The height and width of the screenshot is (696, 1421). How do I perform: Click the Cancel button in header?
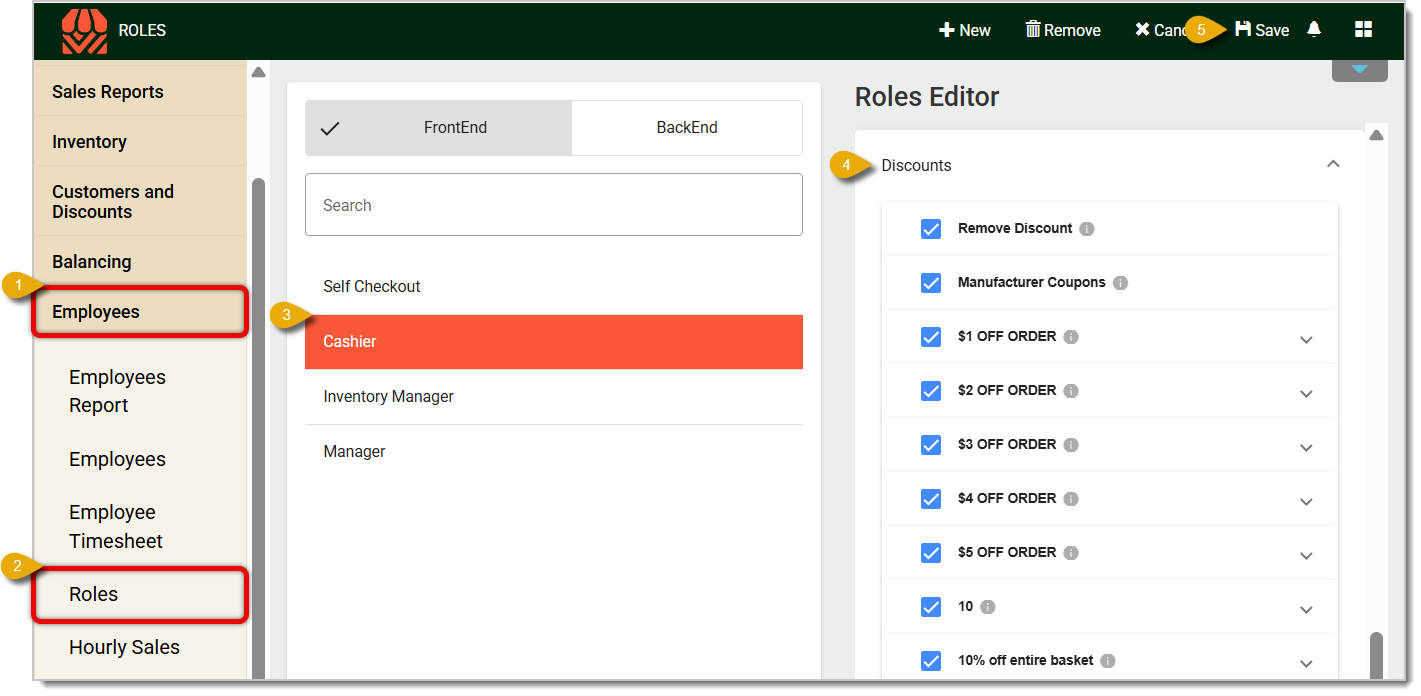[x=1160, y=30]
